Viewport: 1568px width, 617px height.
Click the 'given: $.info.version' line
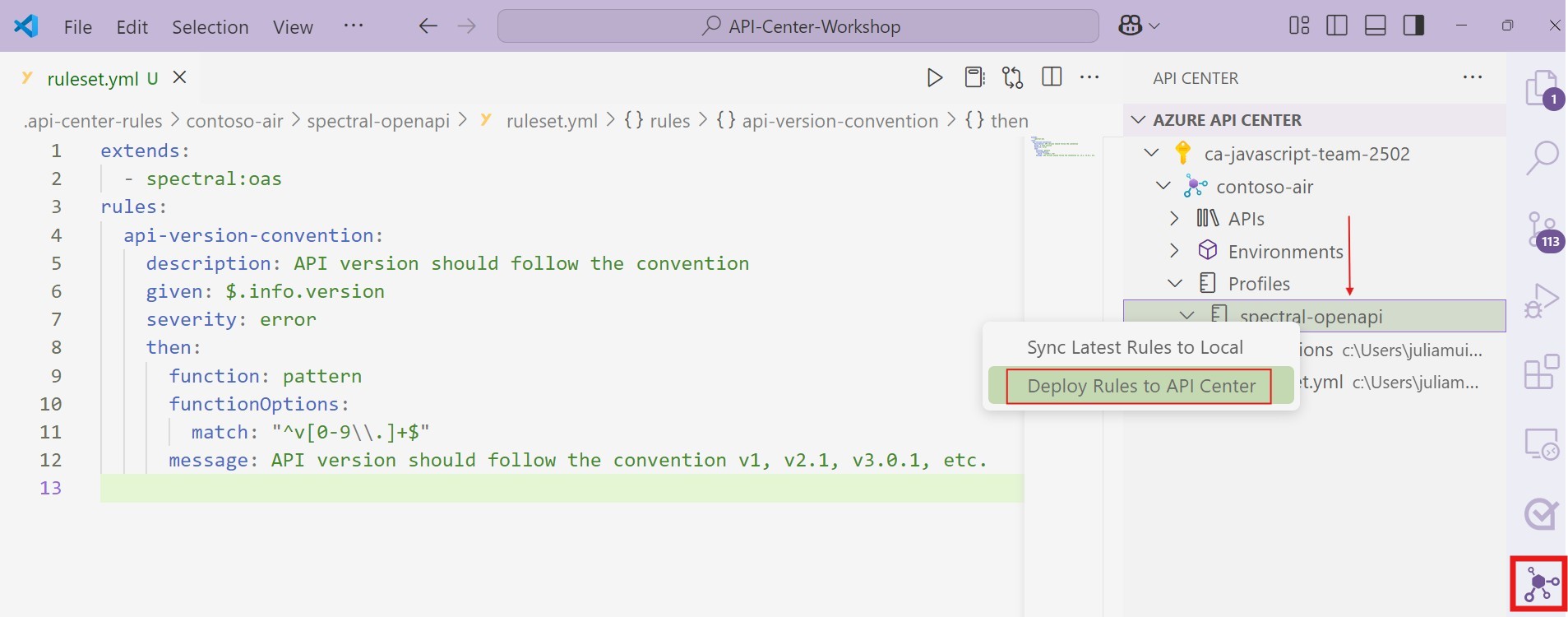265,291
